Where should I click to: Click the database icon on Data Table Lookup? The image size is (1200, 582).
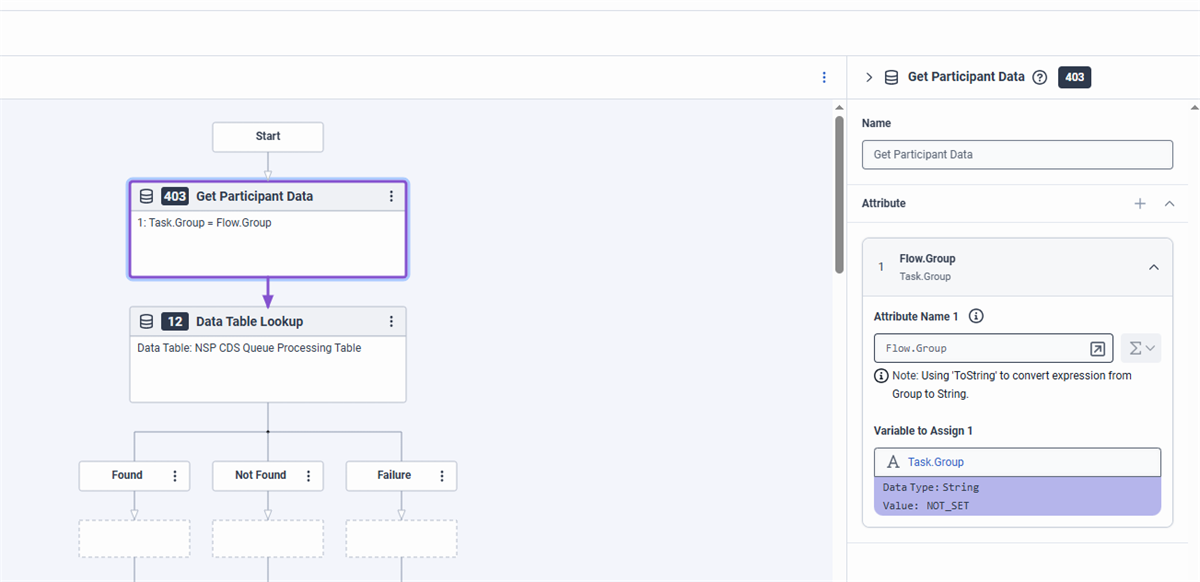[x=146, y=322]
